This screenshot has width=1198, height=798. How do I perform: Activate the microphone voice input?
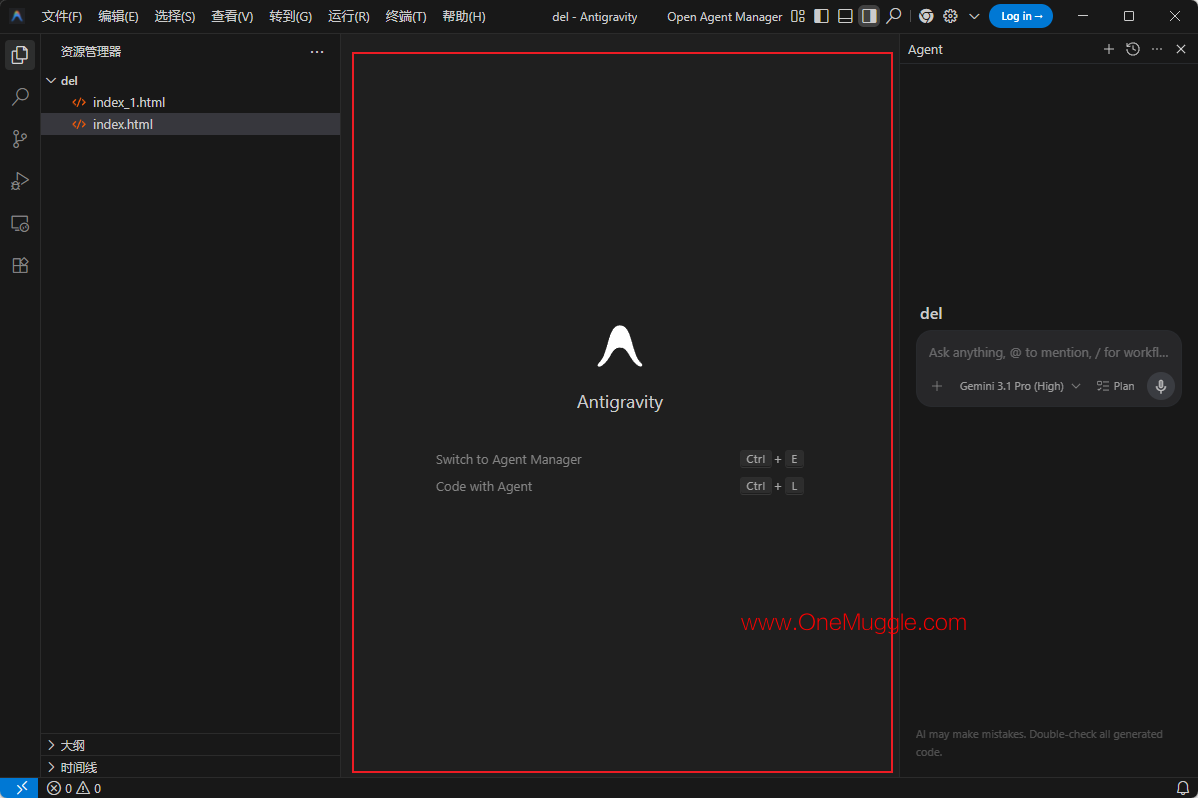[x=1161, y=386]
